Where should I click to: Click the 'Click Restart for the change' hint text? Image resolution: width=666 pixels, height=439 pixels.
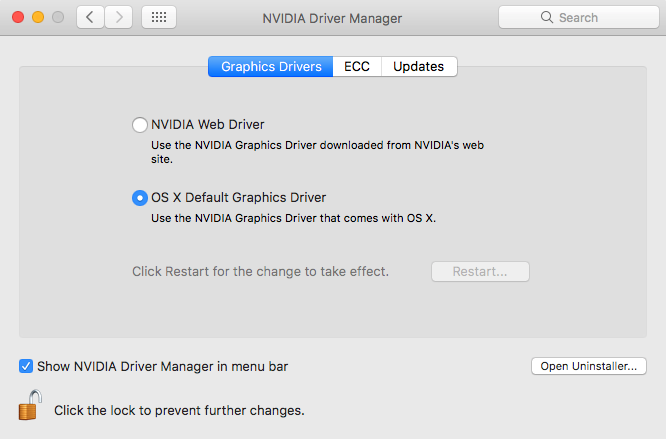click(260, 271)
